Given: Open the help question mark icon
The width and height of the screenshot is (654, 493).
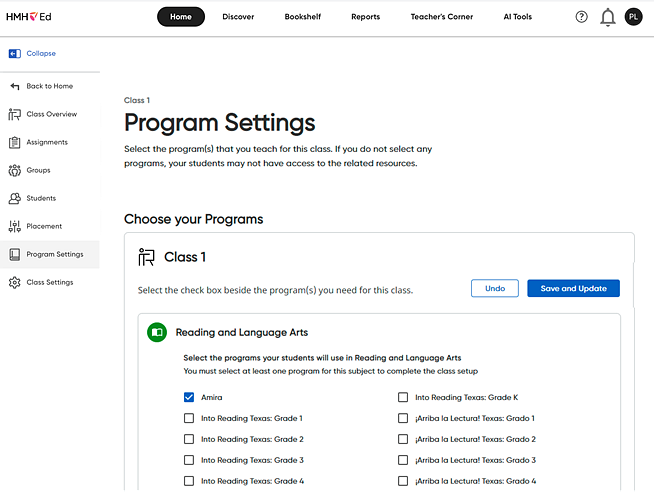Looking at the screenshot, I should [x=581, y=17].
